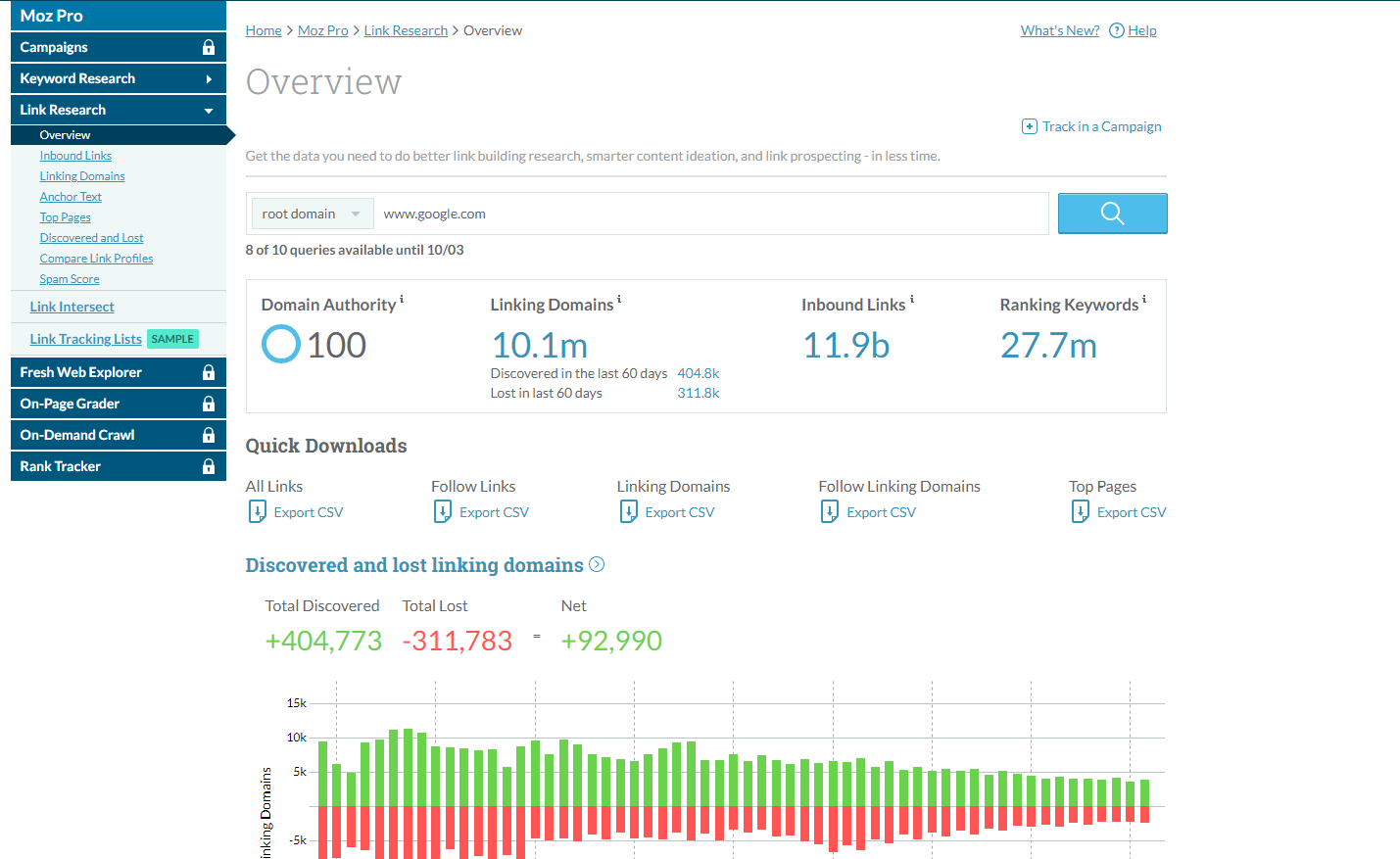Click the 27.7m ranking keywords figure

[x=1048, y=345]
